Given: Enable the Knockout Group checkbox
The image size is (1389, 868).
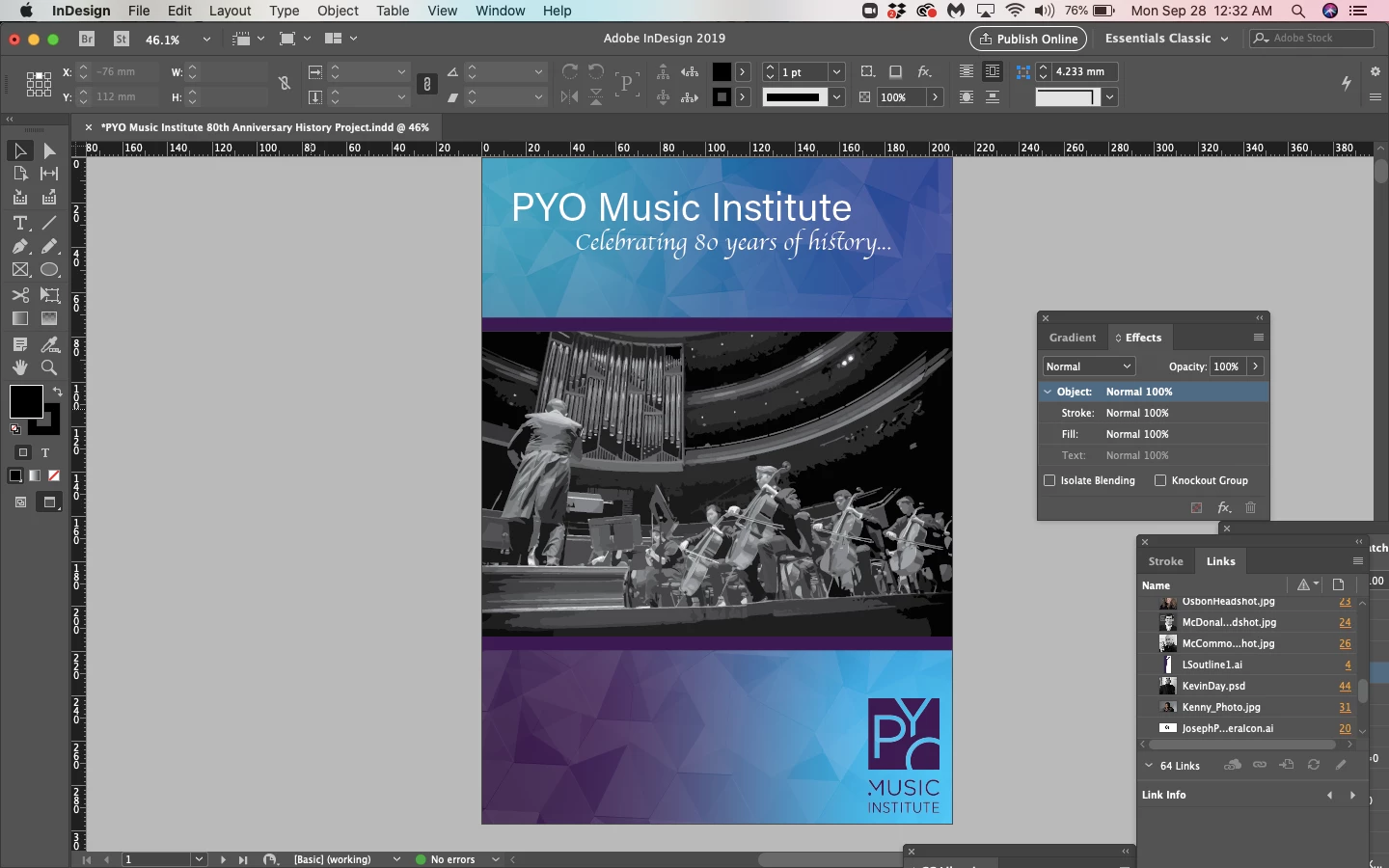Looking at the screenshot, I should click(x=1160, y=480).
